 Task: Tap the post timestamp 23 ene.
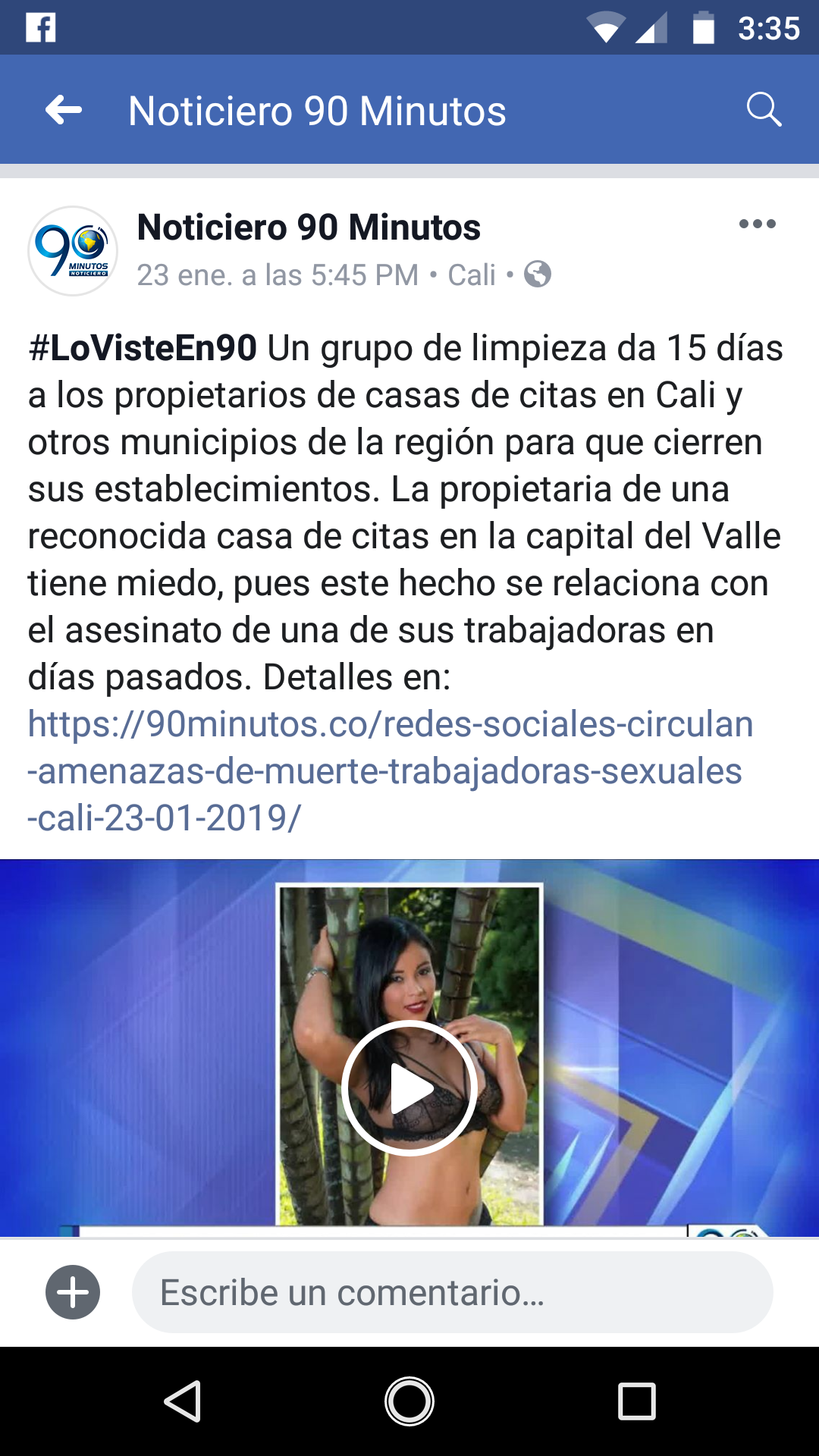(x=278, y=275)
